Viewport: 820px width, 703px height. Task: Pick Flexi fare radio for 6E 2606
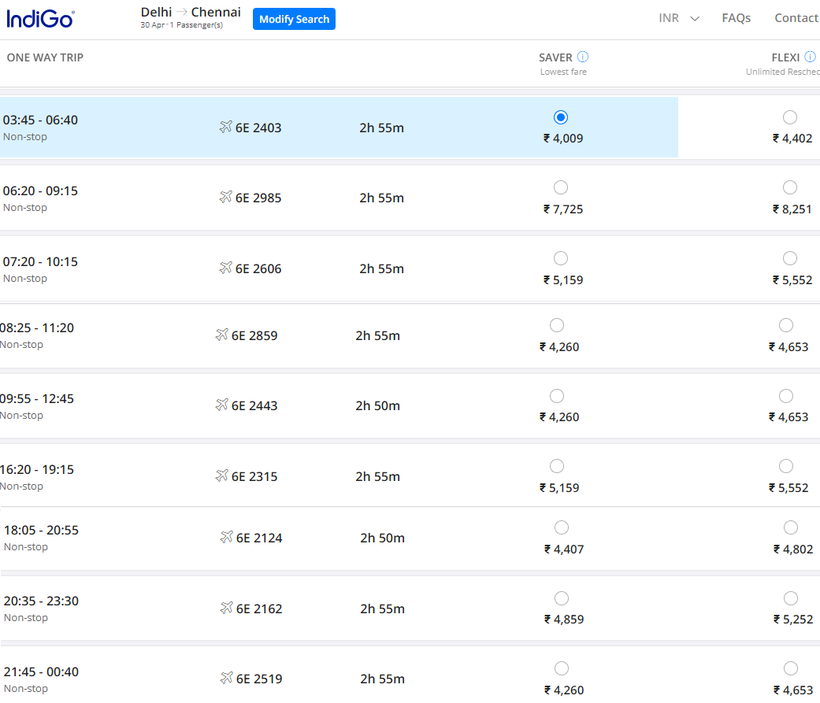coord(790,258)
